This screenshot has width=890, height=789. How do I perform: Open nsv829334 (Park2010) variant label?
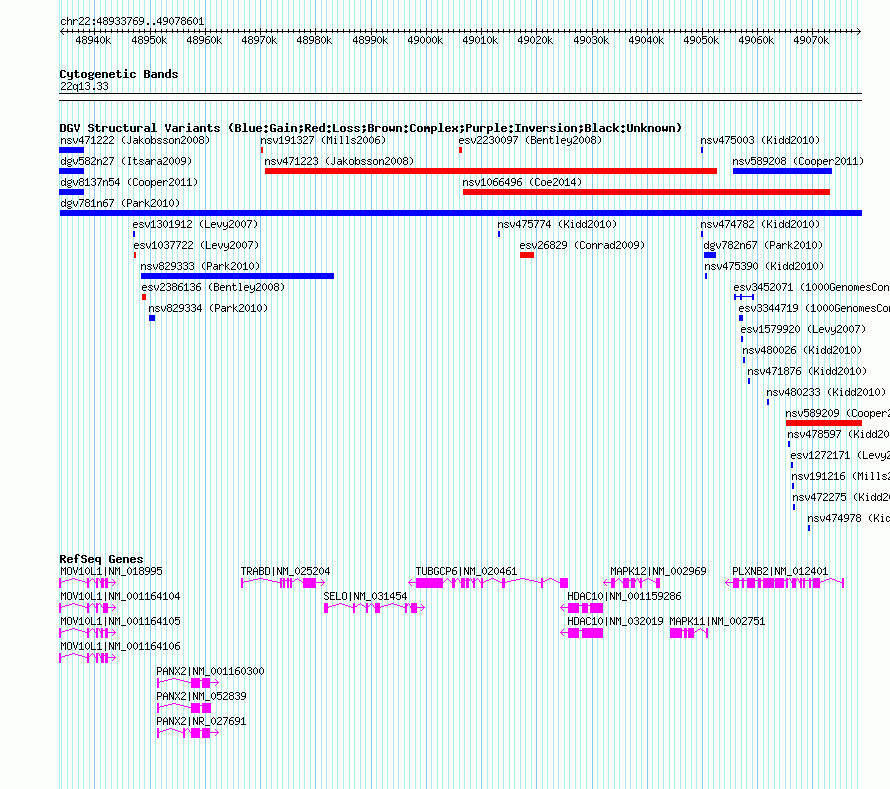click(x=208, y=308)
